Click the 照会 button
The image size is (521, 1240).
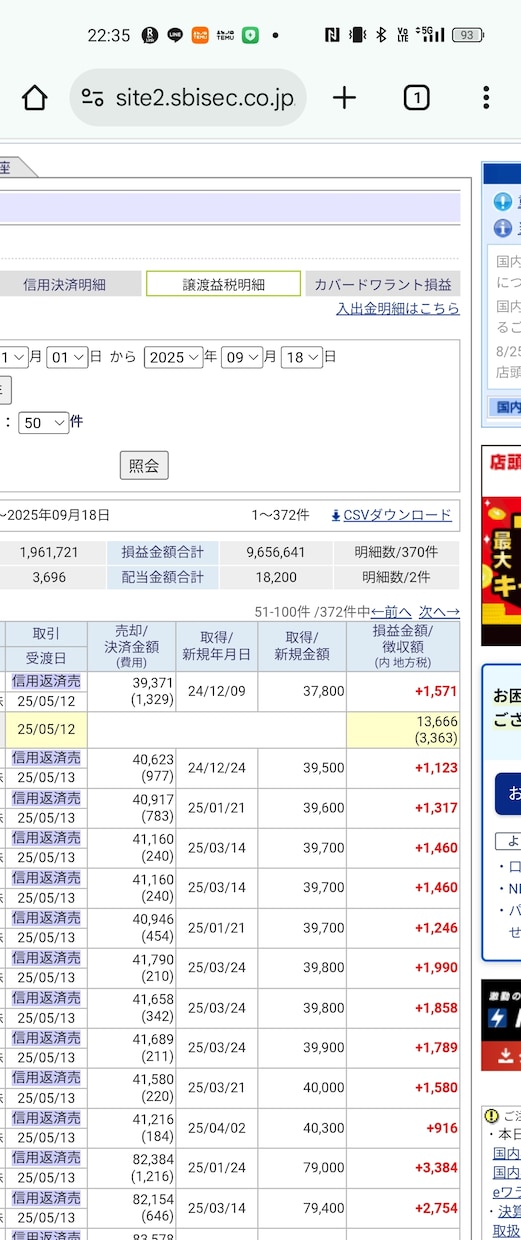click(x=144, y=465)
